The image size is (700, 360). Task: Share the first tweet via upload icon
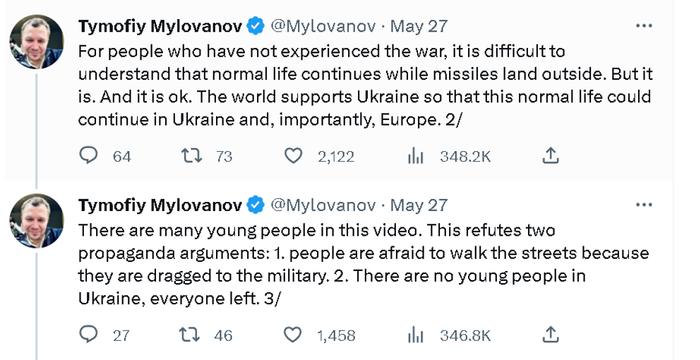550,155
